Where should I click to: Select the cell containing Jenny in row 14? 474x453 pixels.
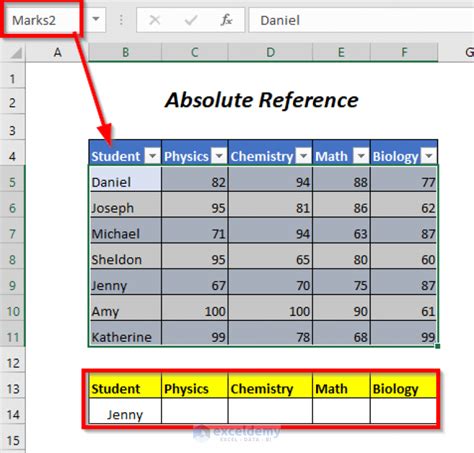(x=125, y=414)
